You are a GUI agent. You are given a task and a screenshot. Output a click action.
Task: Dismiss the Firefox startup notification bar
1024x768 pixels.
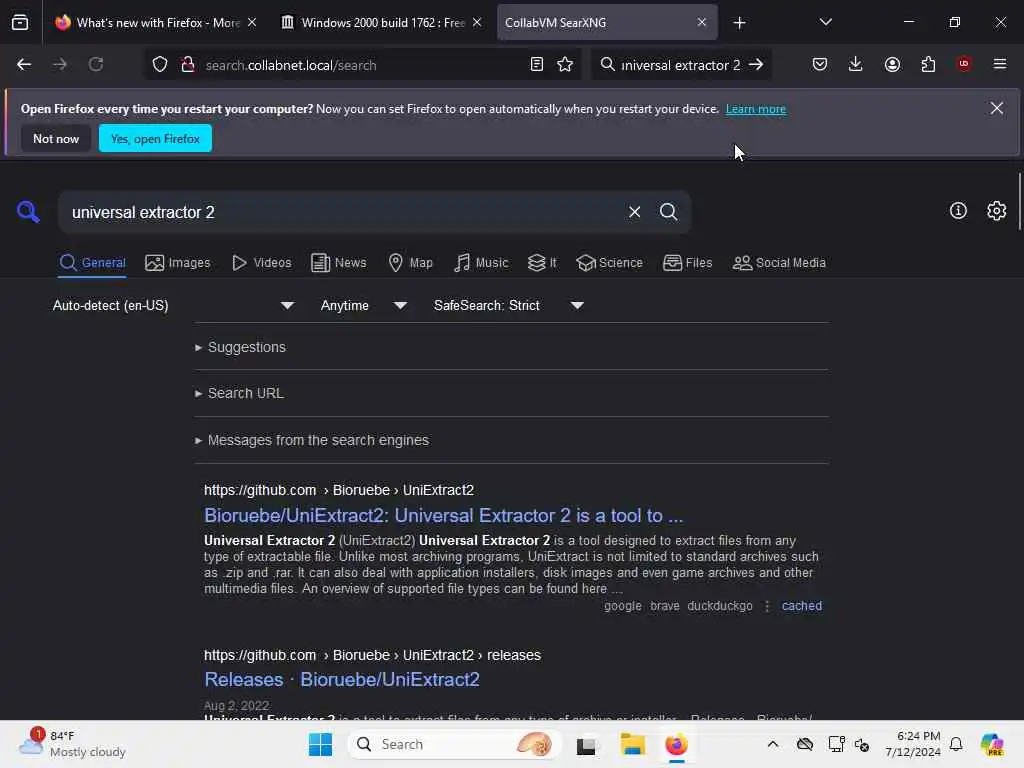tap(997, 108)
